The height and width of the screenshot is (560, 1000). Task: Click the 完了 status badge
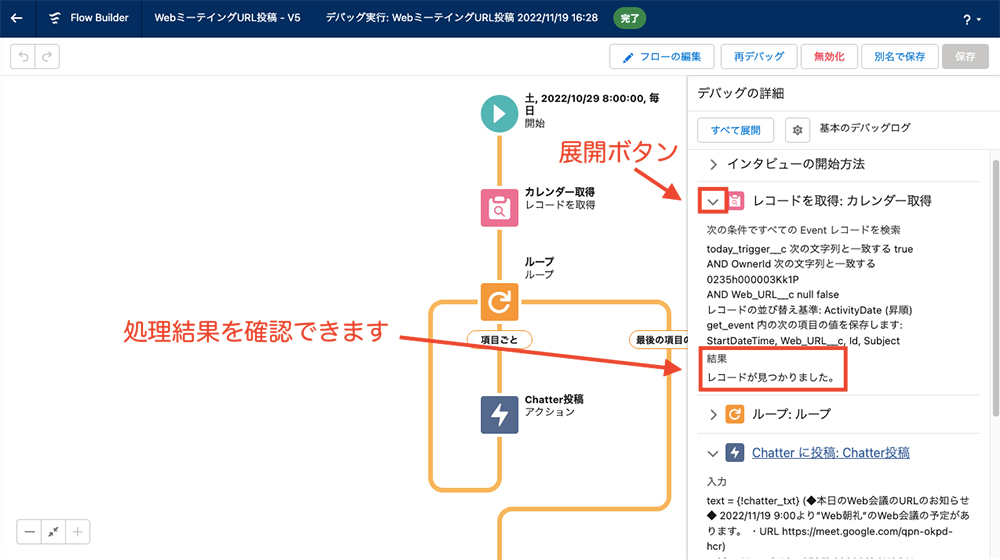point(629,18)
